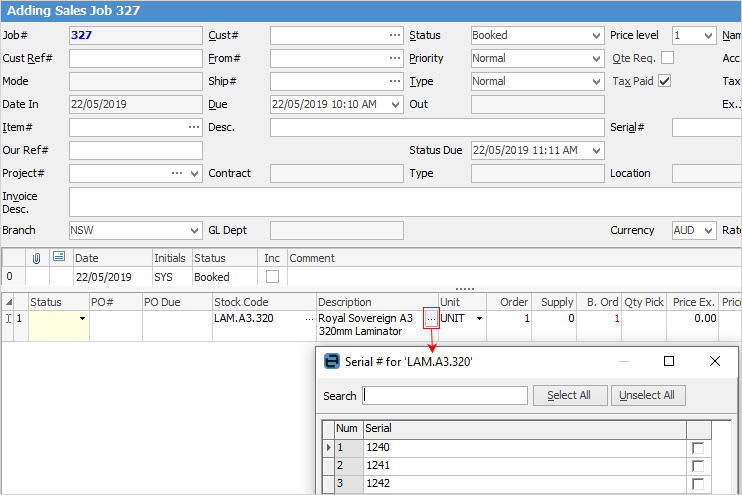Click the serial Search input field

point(445,395)
